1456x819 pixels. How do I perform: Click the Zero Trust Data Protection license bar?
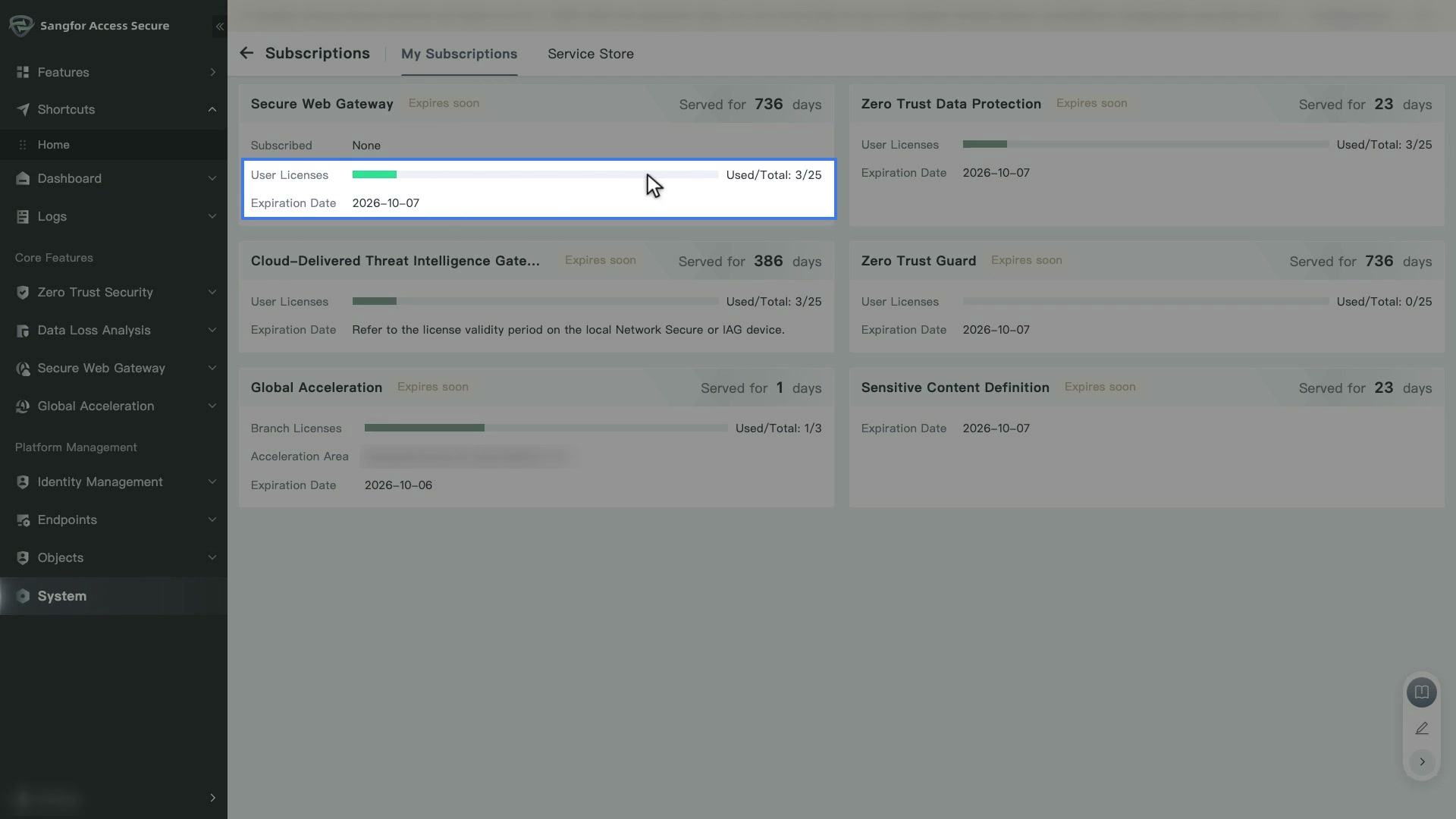click(1146, 144)
